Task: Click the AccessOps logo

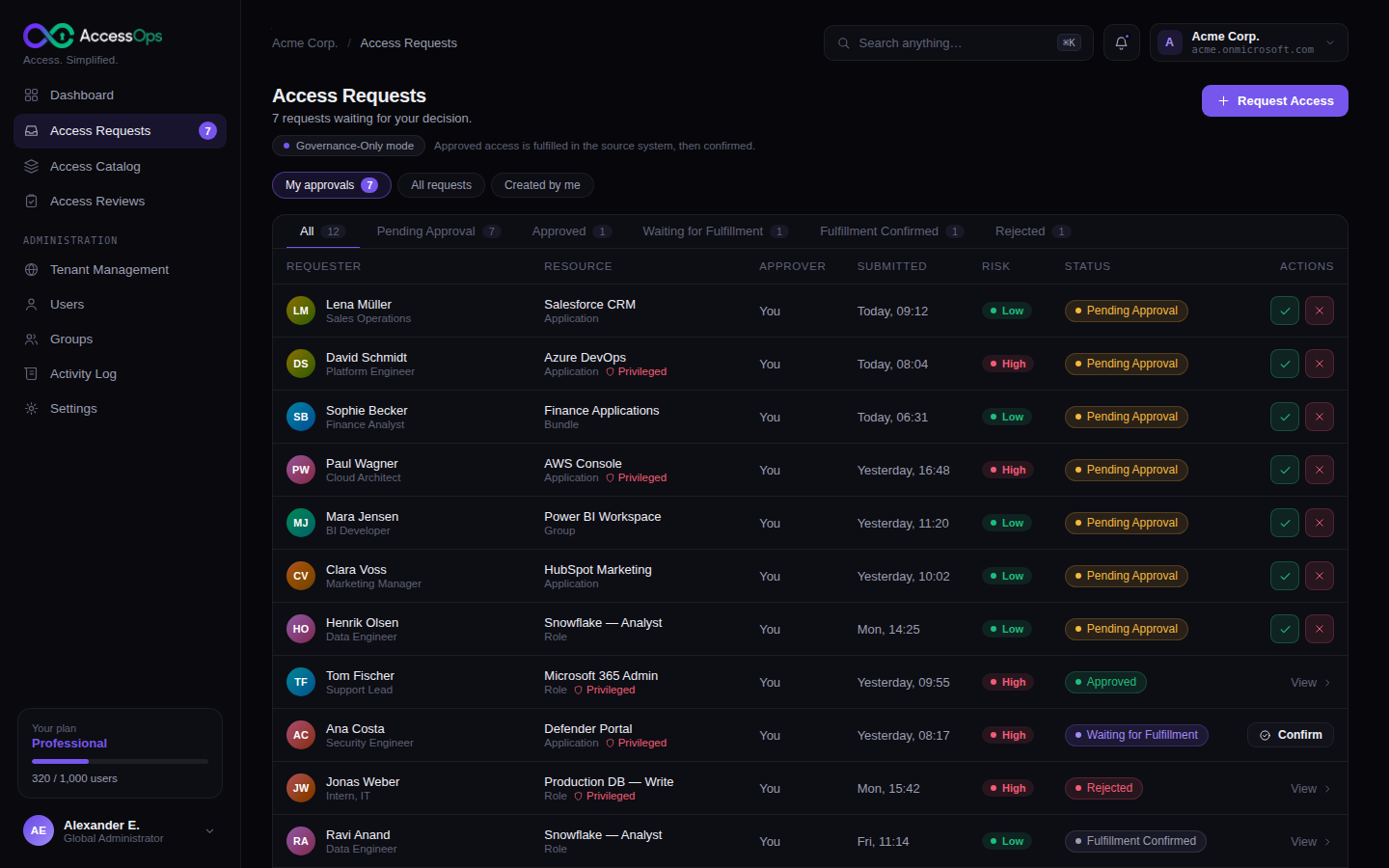Action: (93, 36)
